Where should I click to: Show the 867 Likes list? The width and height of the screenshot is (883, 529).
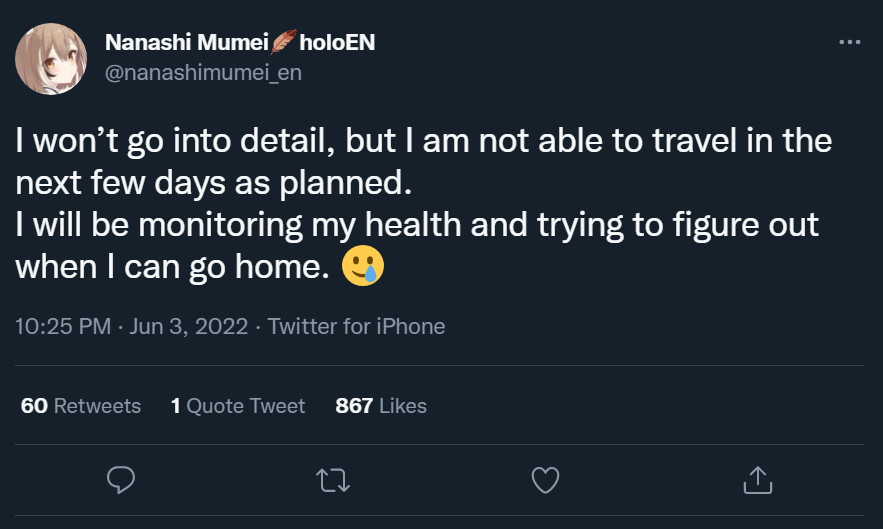(381, 406)
